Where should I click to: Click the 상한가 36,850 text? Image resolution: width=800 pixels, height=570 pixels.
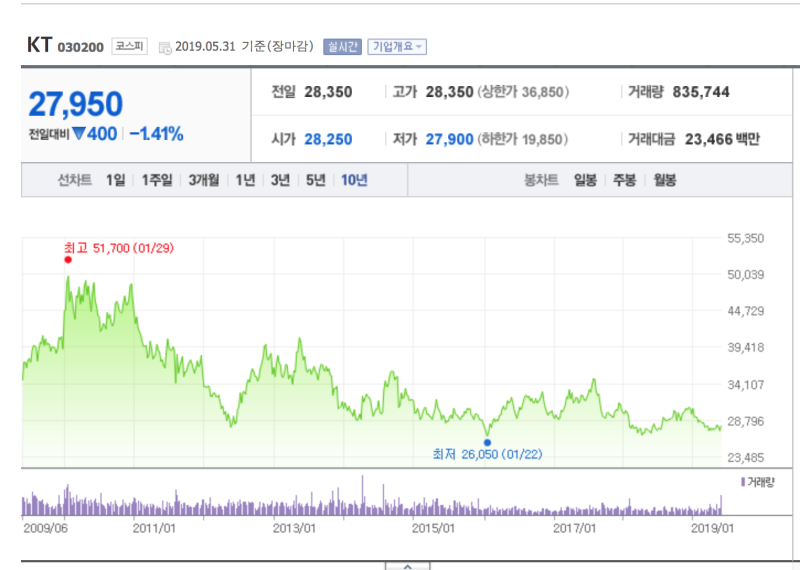523,92
